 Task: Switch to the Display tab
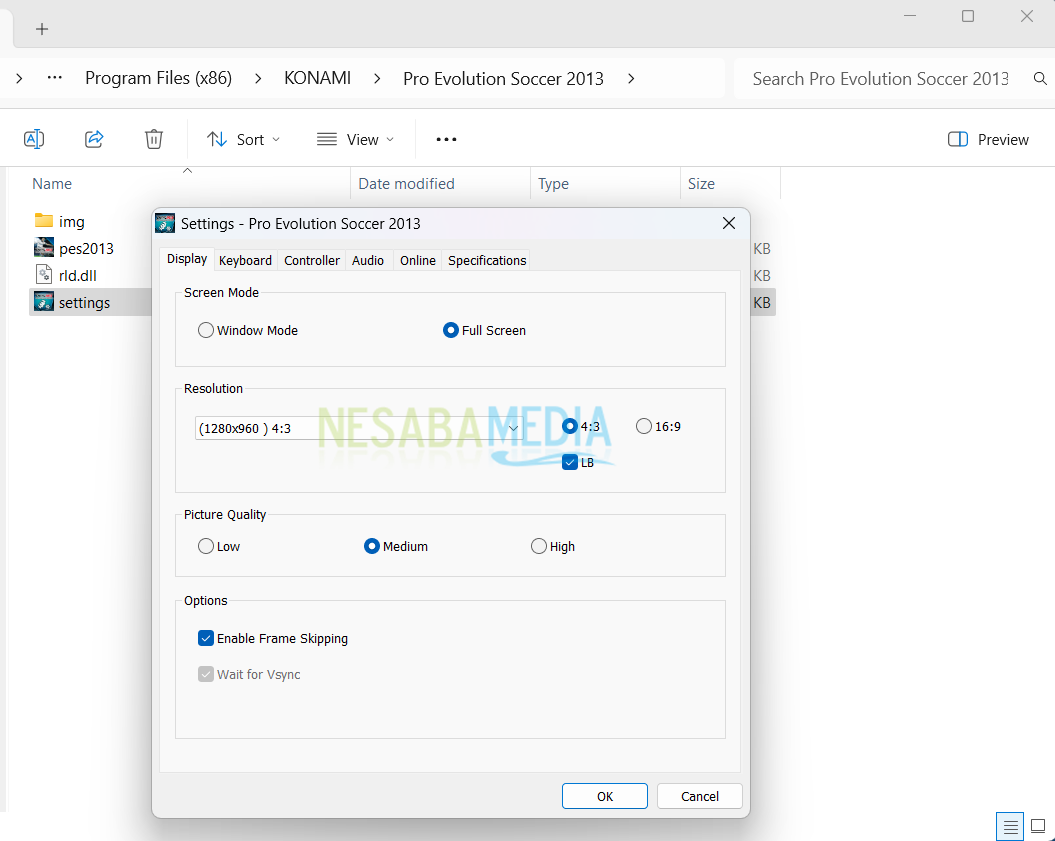tap(187, 259)
